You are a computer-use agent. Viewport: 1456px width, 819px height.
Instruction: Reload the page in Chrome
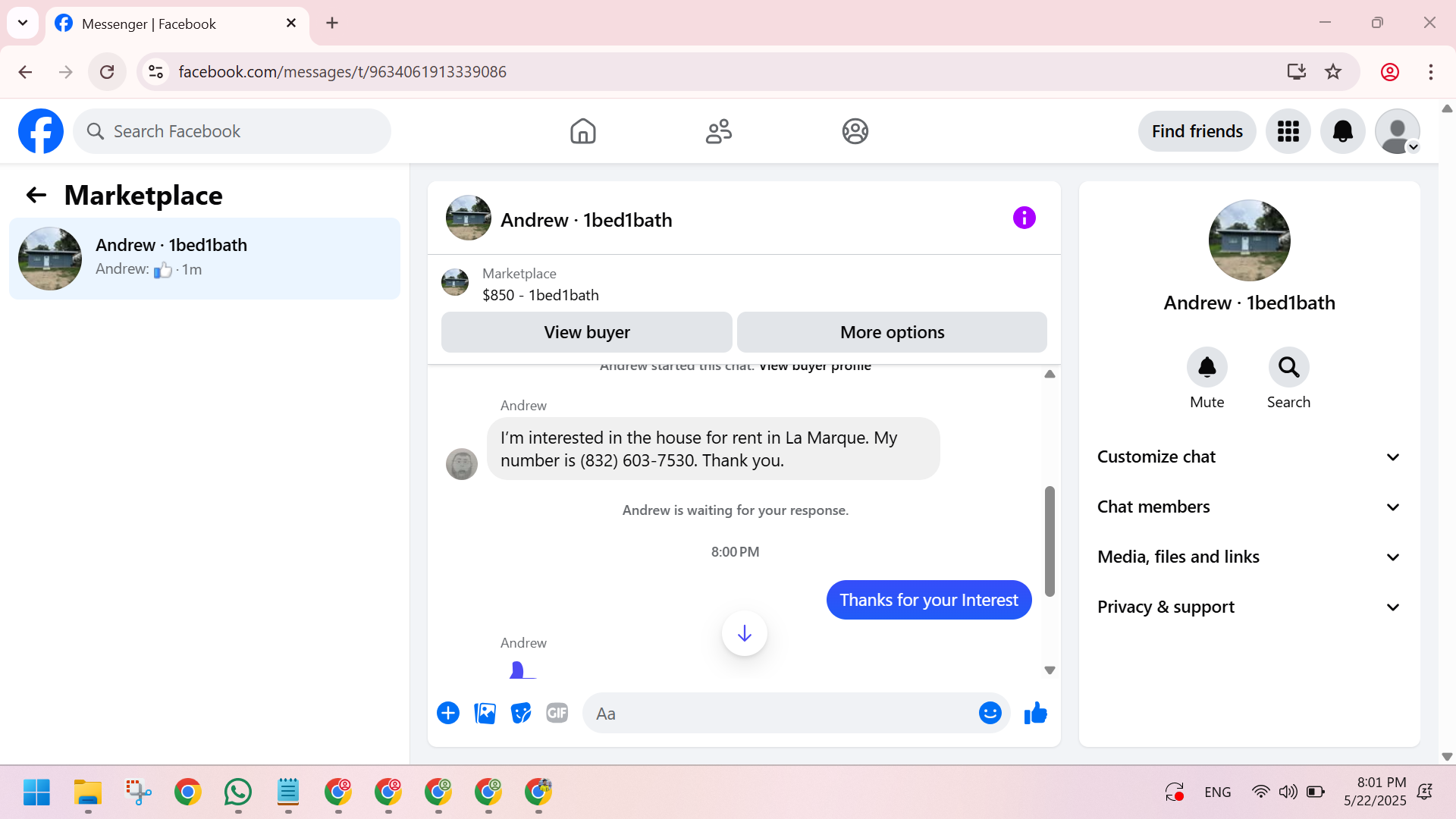point(107,72)
